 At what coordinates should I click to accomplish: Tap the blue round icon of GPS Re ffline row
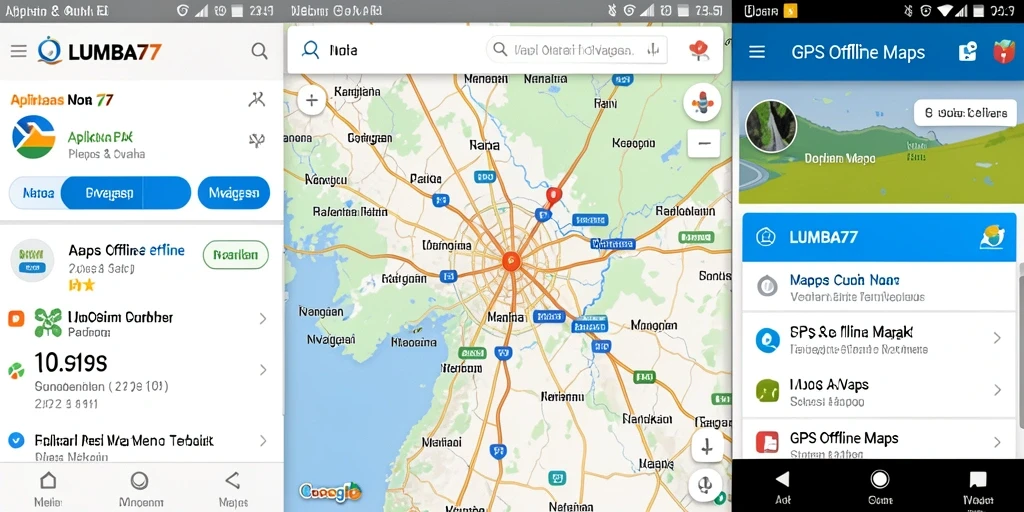point(767,340)
